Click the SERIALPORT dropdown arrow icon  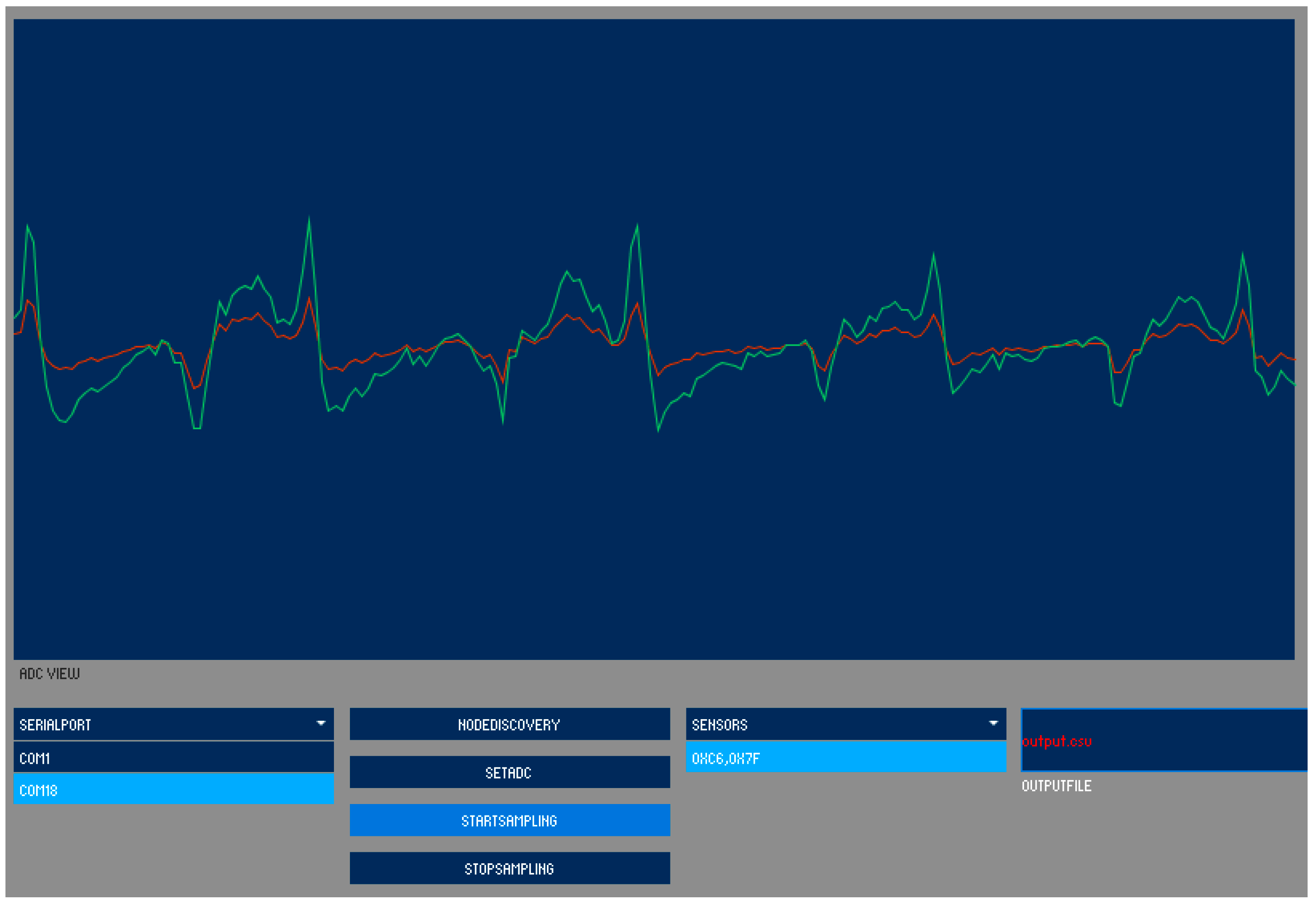coord(320,723)
